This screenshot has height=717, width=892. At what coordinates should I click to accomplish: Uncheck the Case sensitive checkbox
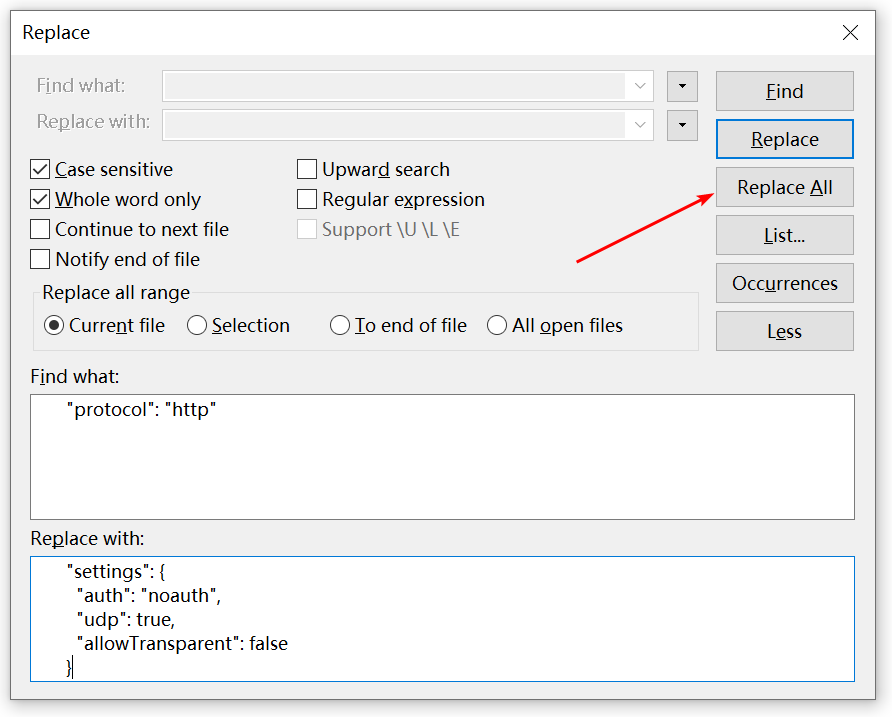coord(41,170)
